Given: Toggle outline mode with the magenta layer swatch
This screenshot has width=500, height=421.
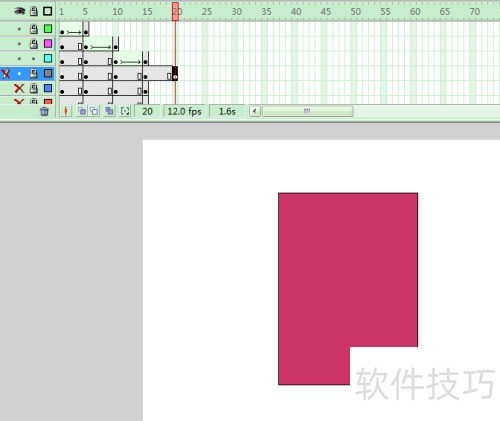Looking at the screenshot, I should 48,44.
